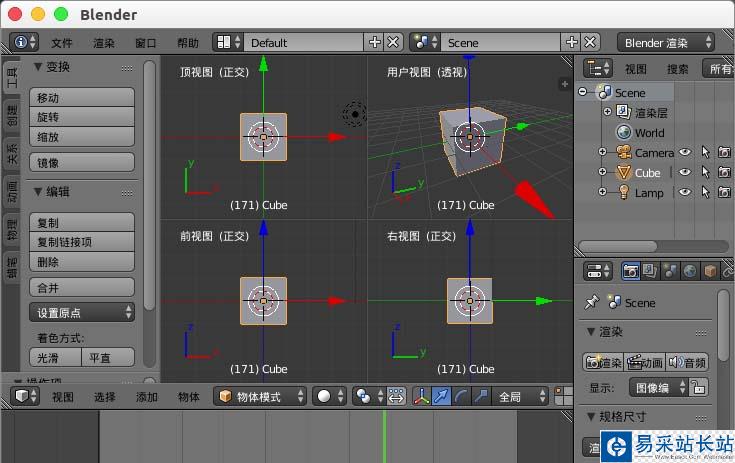Image resolution: width=735 pixels, height=463 pixels.
Task: Click the World icon in outliner
Action: coord(623,133)
